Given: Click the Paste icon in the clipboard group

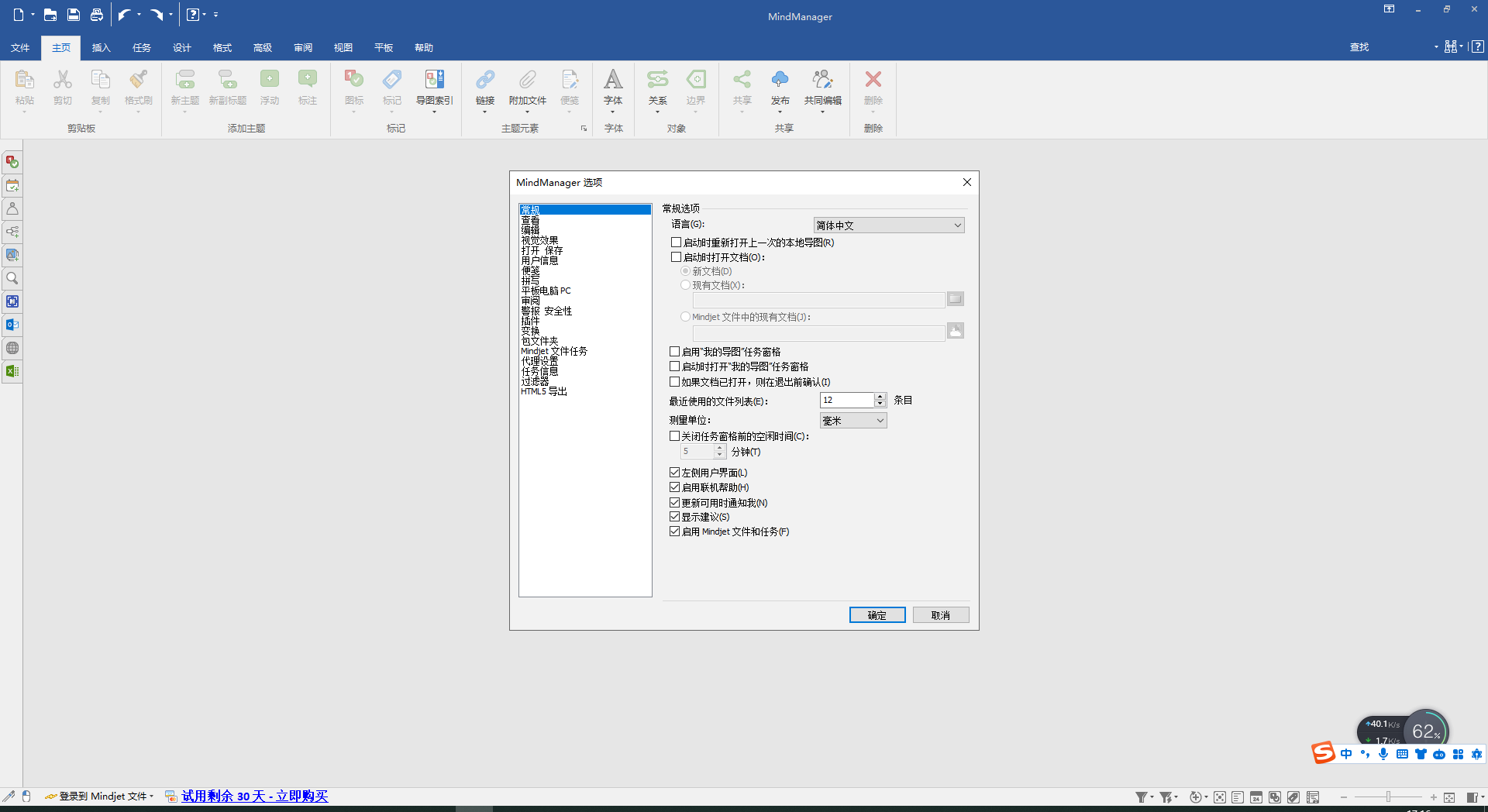Looking at the screenshot, I should [25, 80].
